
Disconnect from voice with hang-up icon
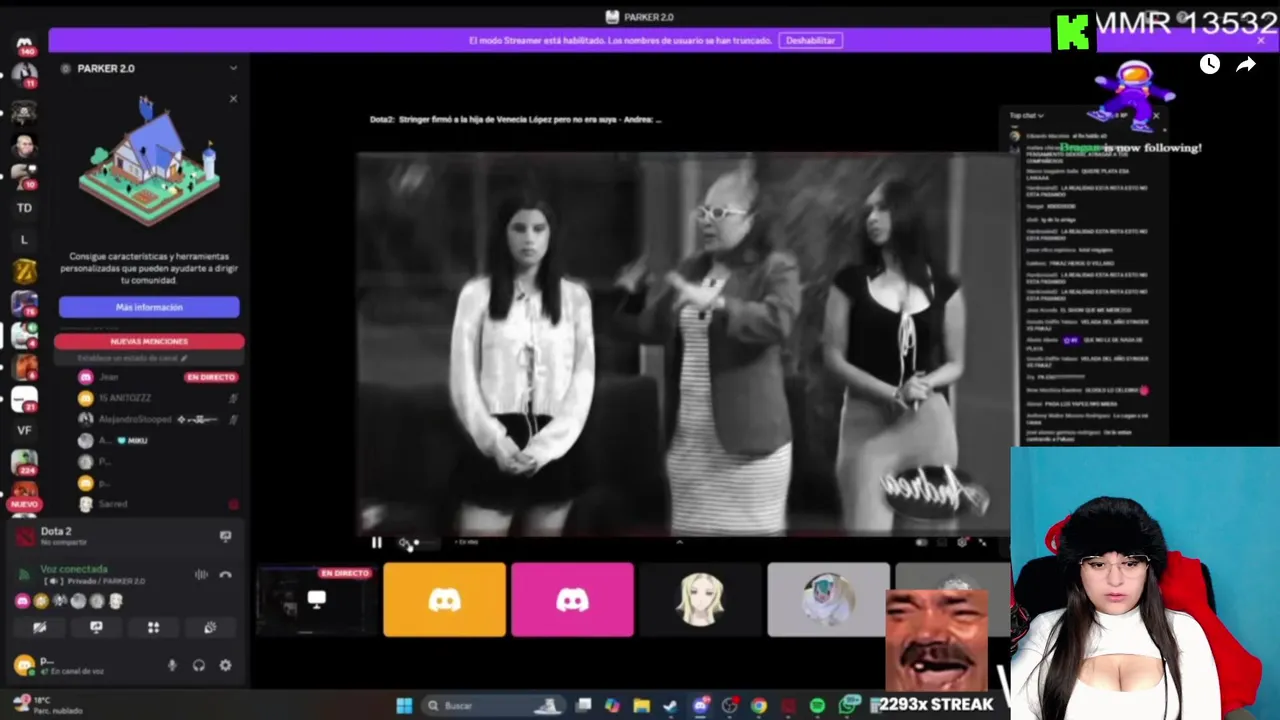[225, 574]
